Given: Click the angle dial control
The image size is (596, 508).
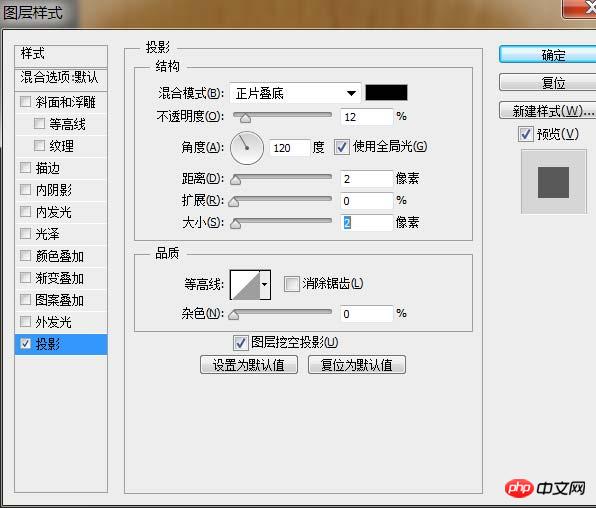Looking at the screenshot, I should click(247, 148).
